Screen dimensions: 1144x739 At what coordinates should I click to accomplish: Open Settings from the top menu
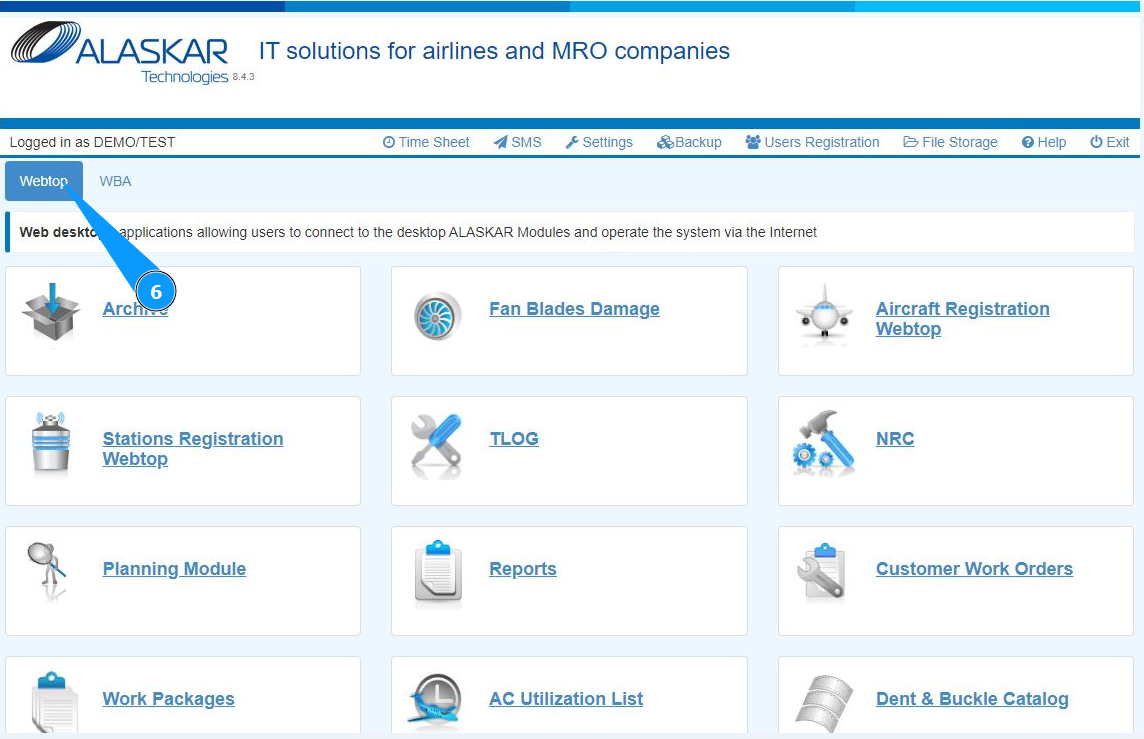(x=599, y=142)
